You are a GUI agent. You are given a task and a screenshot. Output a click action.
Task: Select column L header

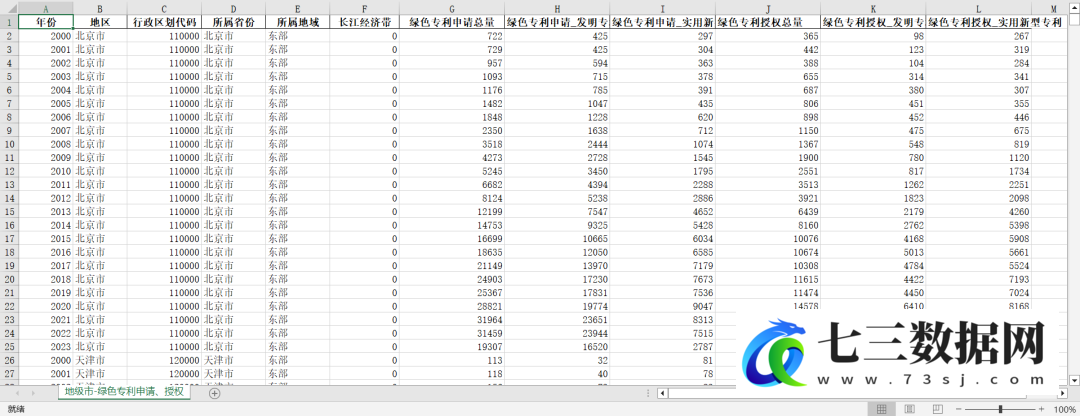[x=979, y=9]
